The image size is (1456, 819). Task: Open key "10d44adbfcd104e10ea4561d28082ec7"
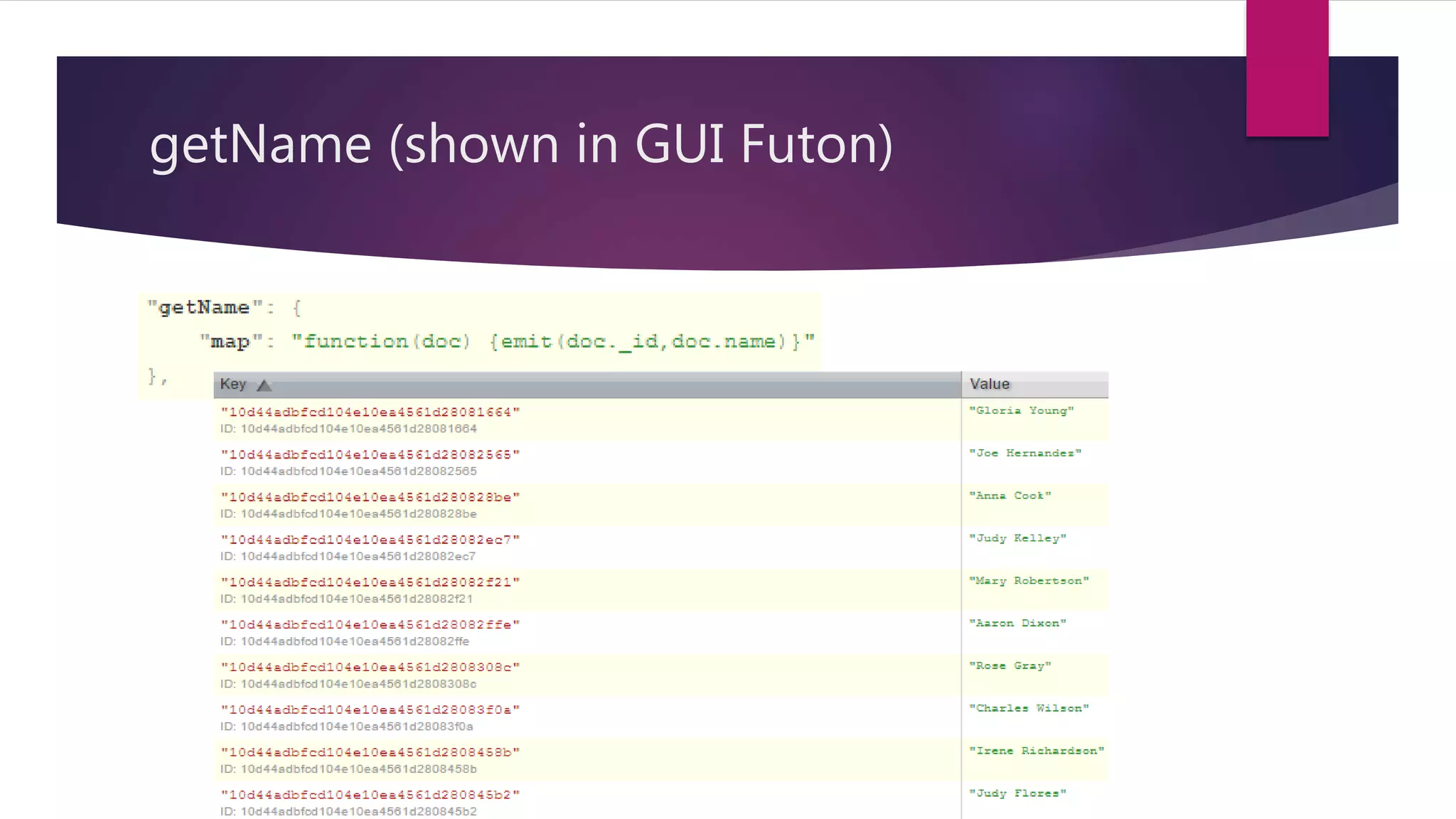[370, 540]
